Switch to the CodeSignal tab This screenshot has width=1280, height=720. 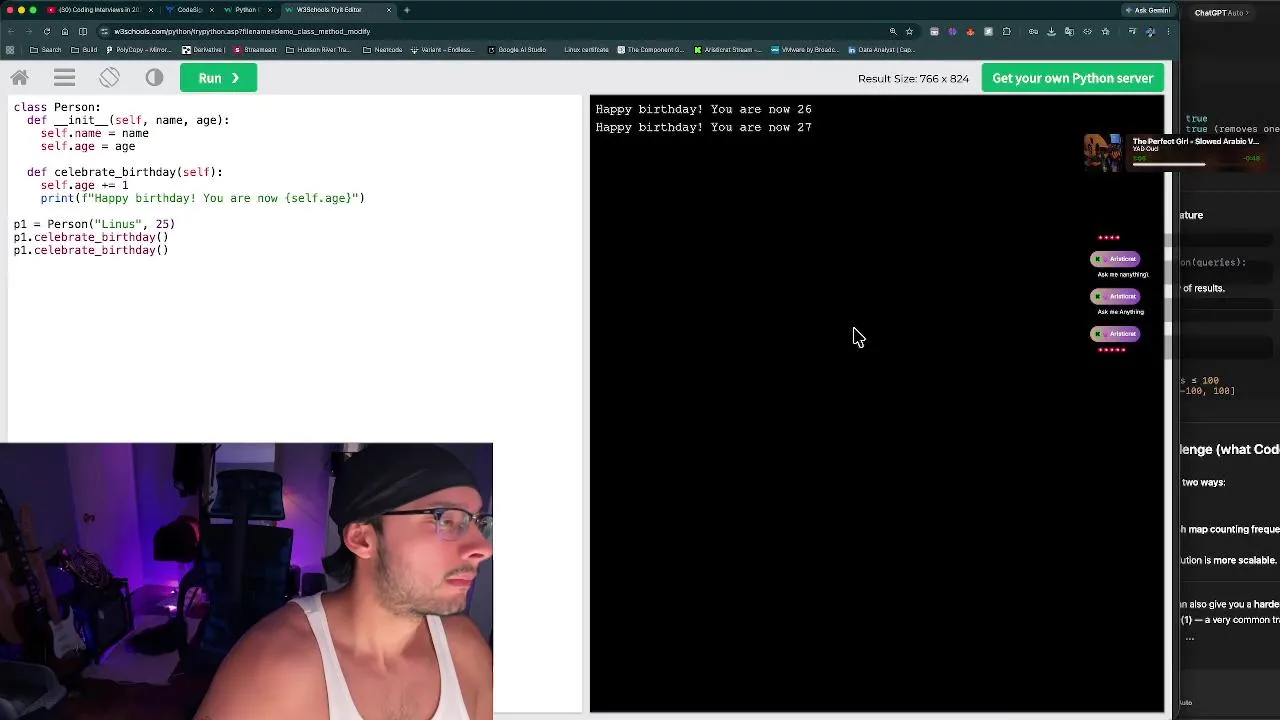189,10
